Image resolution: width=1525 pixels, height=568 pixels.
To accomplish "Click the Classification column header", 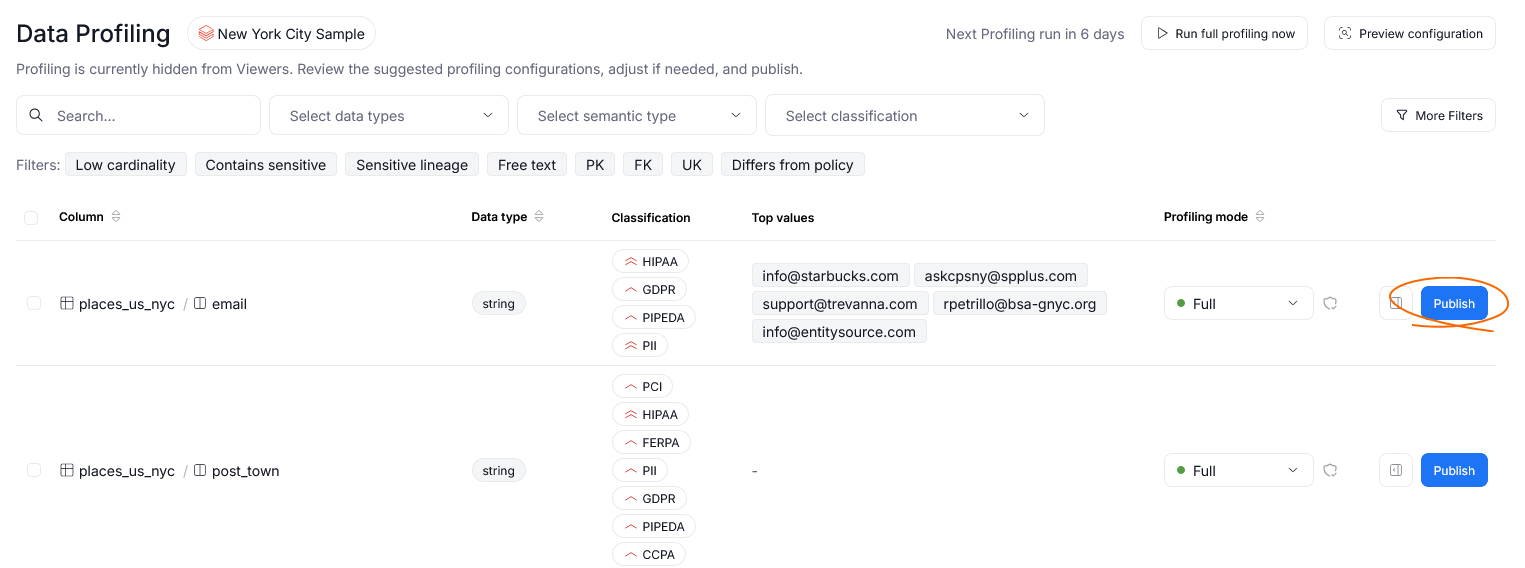I will (x=651, y=217).
